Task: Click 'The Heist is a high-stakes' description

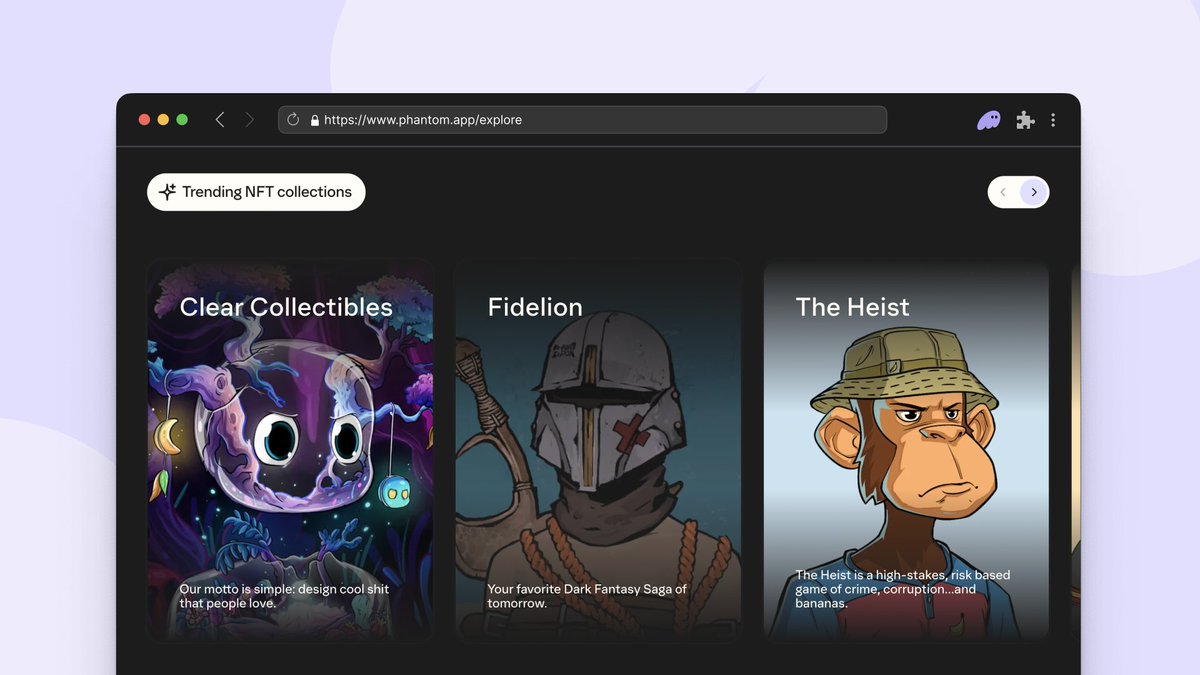Action: (x=903, y=589)
